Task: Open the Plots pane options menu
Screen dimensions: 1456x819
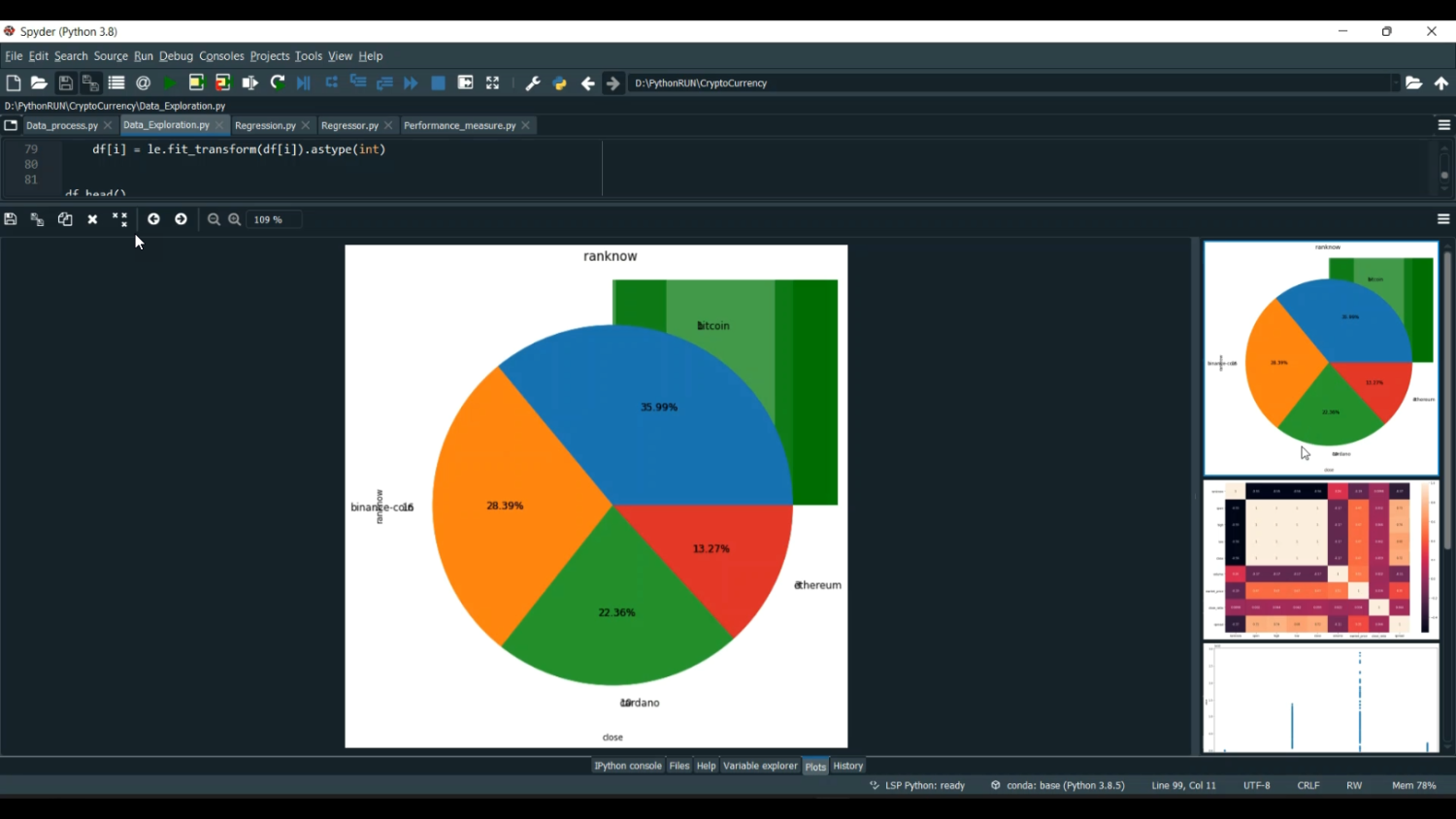Action: click(1443, 219)
